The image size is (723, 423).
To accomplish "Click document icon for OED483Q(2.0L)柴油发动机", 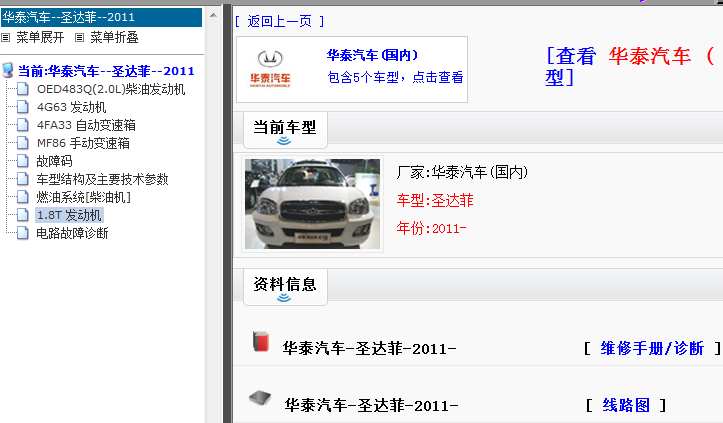I will (23, 89).
